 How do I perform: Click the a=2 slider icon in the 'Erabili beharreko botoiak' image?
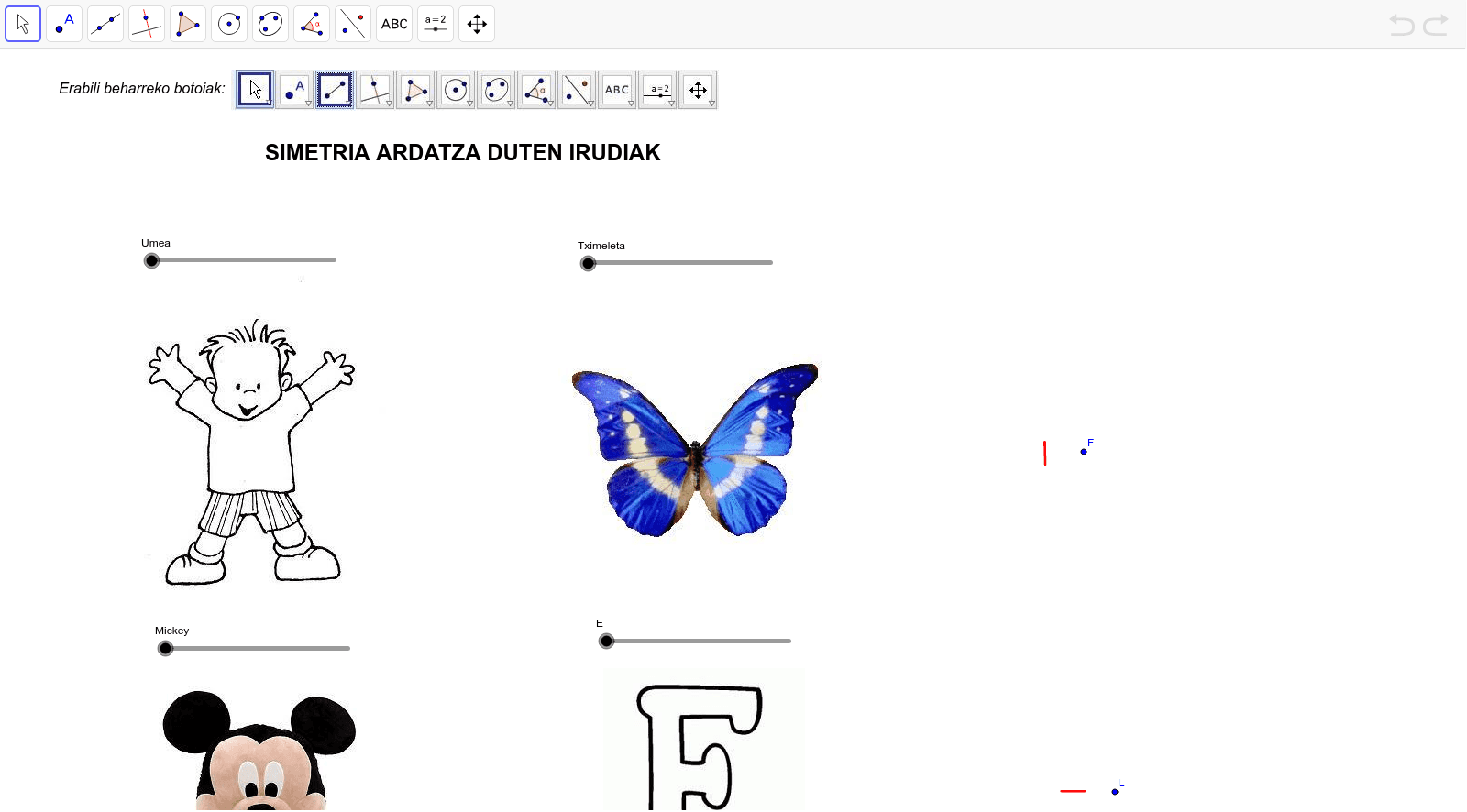pyautogui.click(x=657, y=90)
